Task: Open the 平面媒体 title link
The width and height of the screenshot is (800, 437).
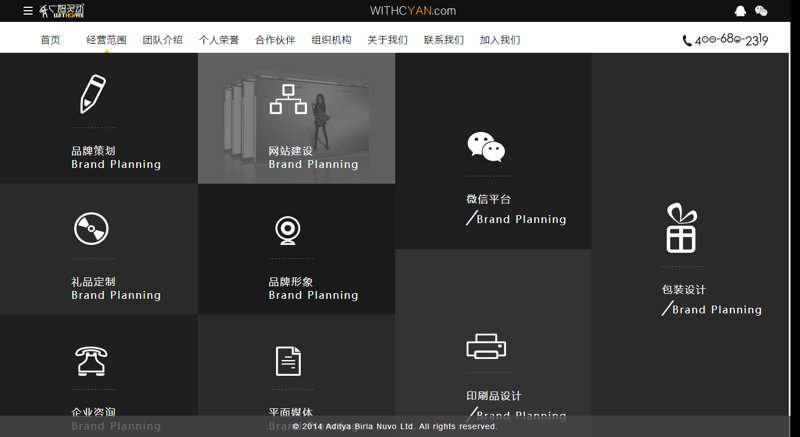Action: point(290,412)
